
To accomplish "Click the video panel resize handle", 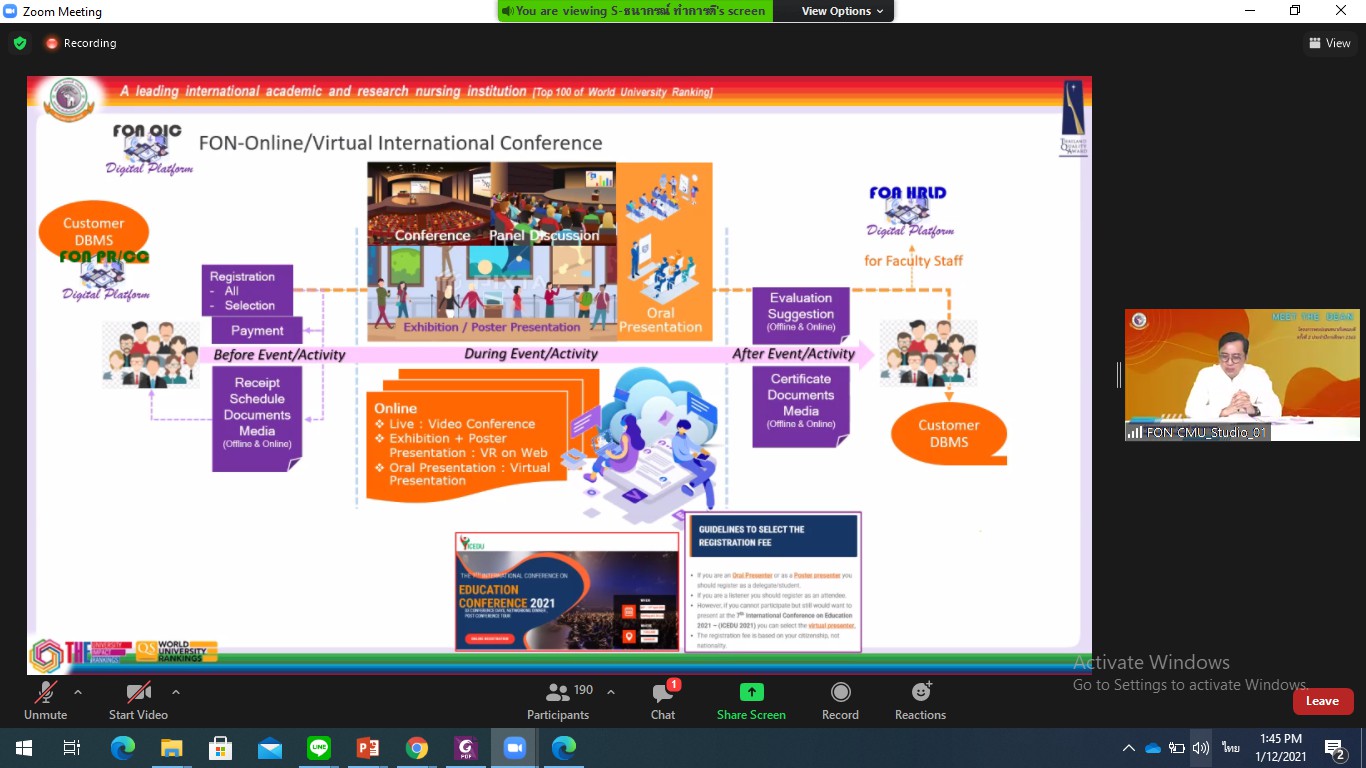I will pos(1118,375).
